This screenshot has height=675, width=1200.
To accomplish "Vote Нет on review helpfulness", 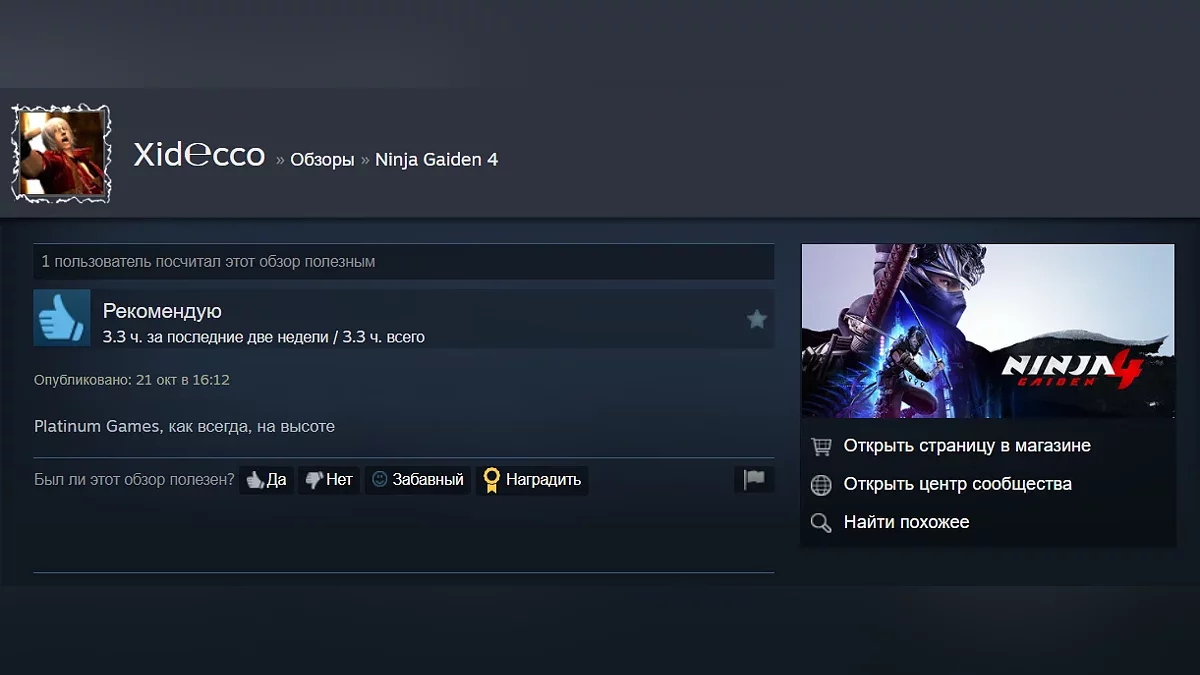I will [329, 480].
